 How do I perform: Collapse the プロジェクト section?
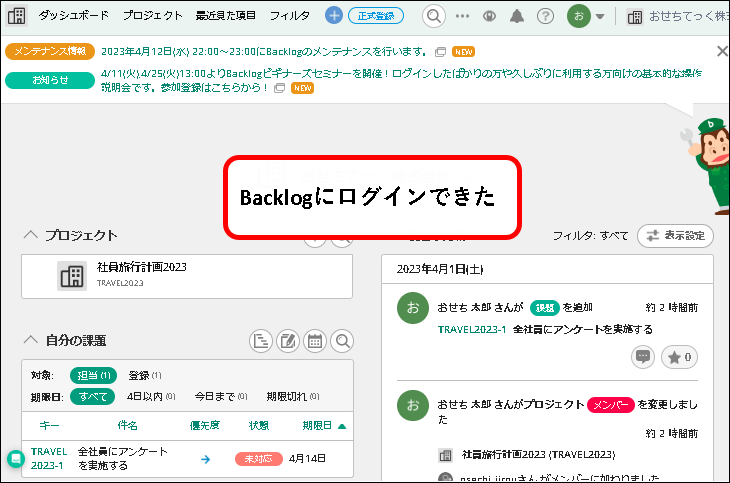(x=31, y=235)
